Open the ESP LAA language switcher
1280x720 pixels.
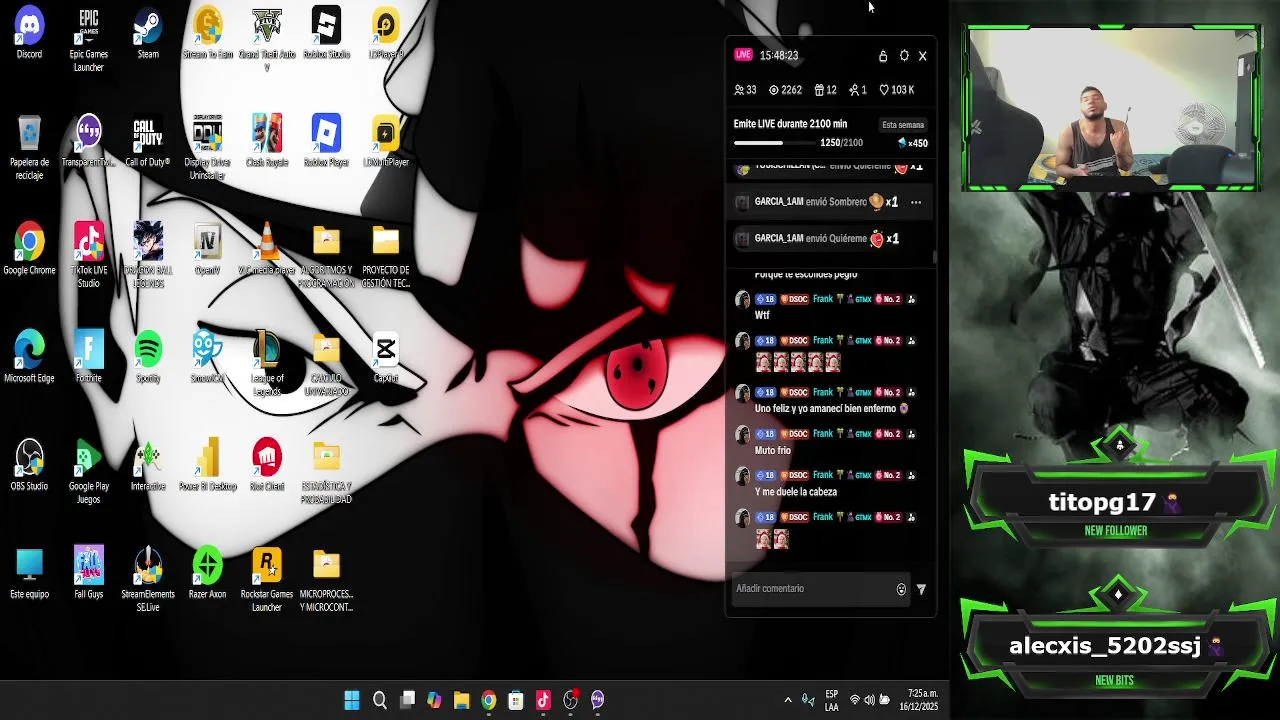831,700
